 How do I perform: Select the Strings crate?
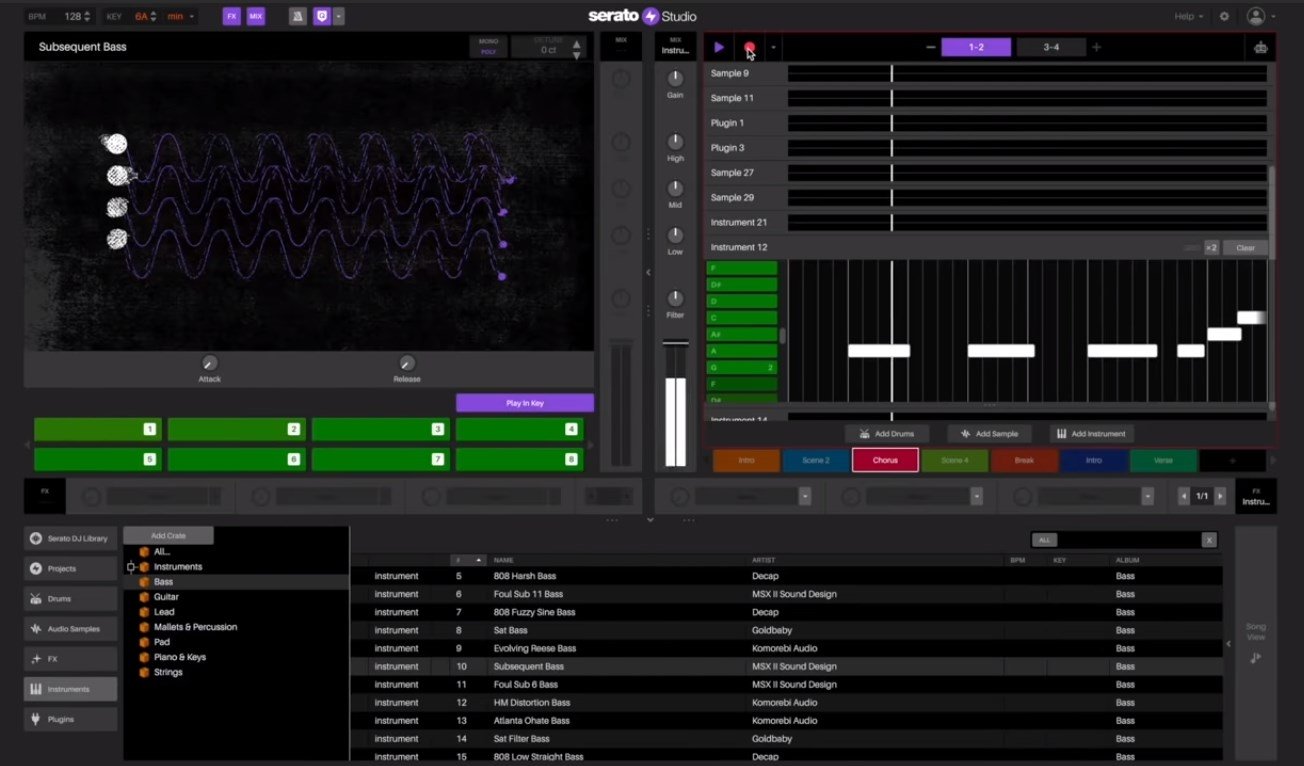coord(168,672)
